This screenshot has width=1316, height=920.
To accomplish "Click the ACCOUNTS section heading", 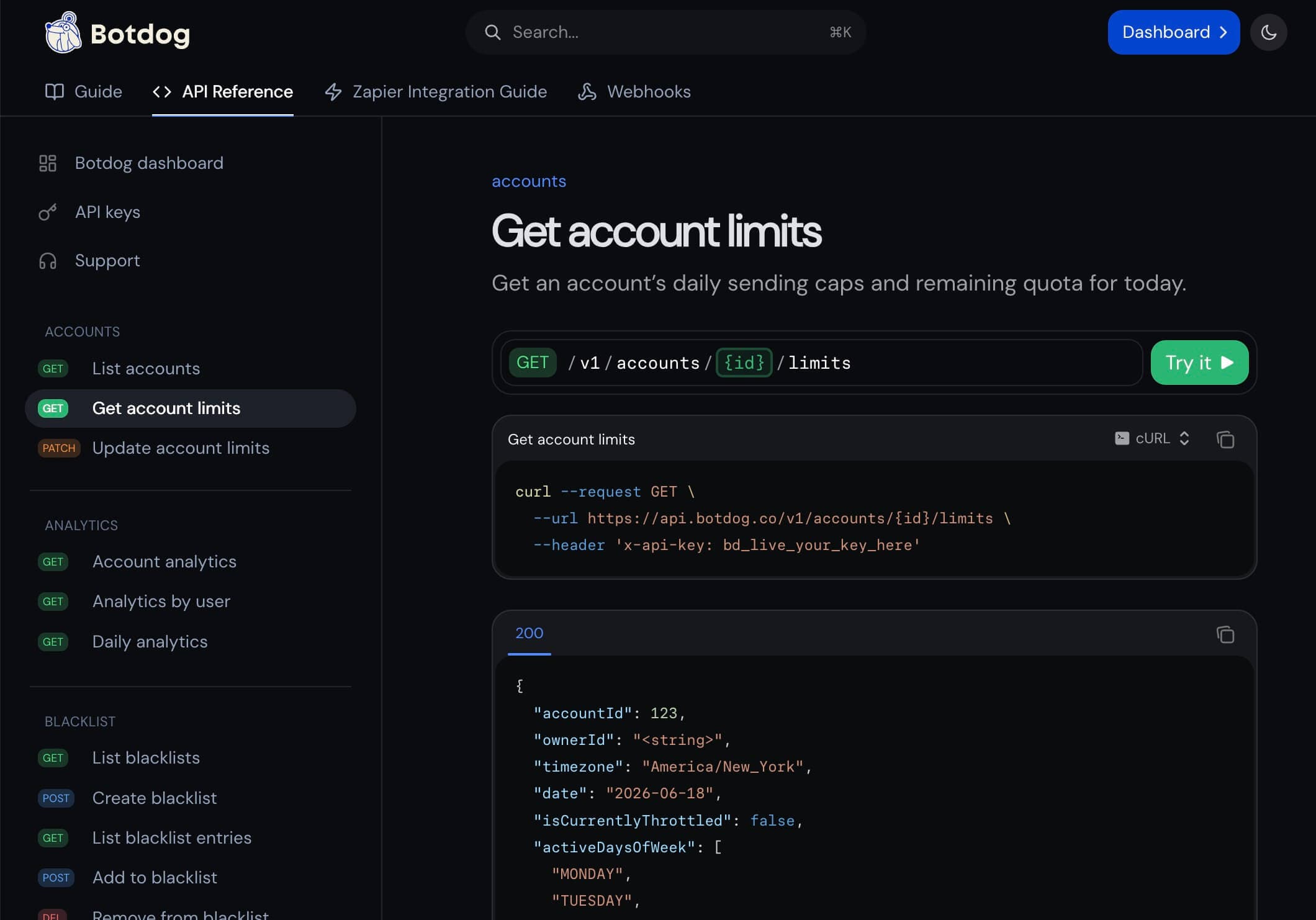I will (x=83, y=332).
